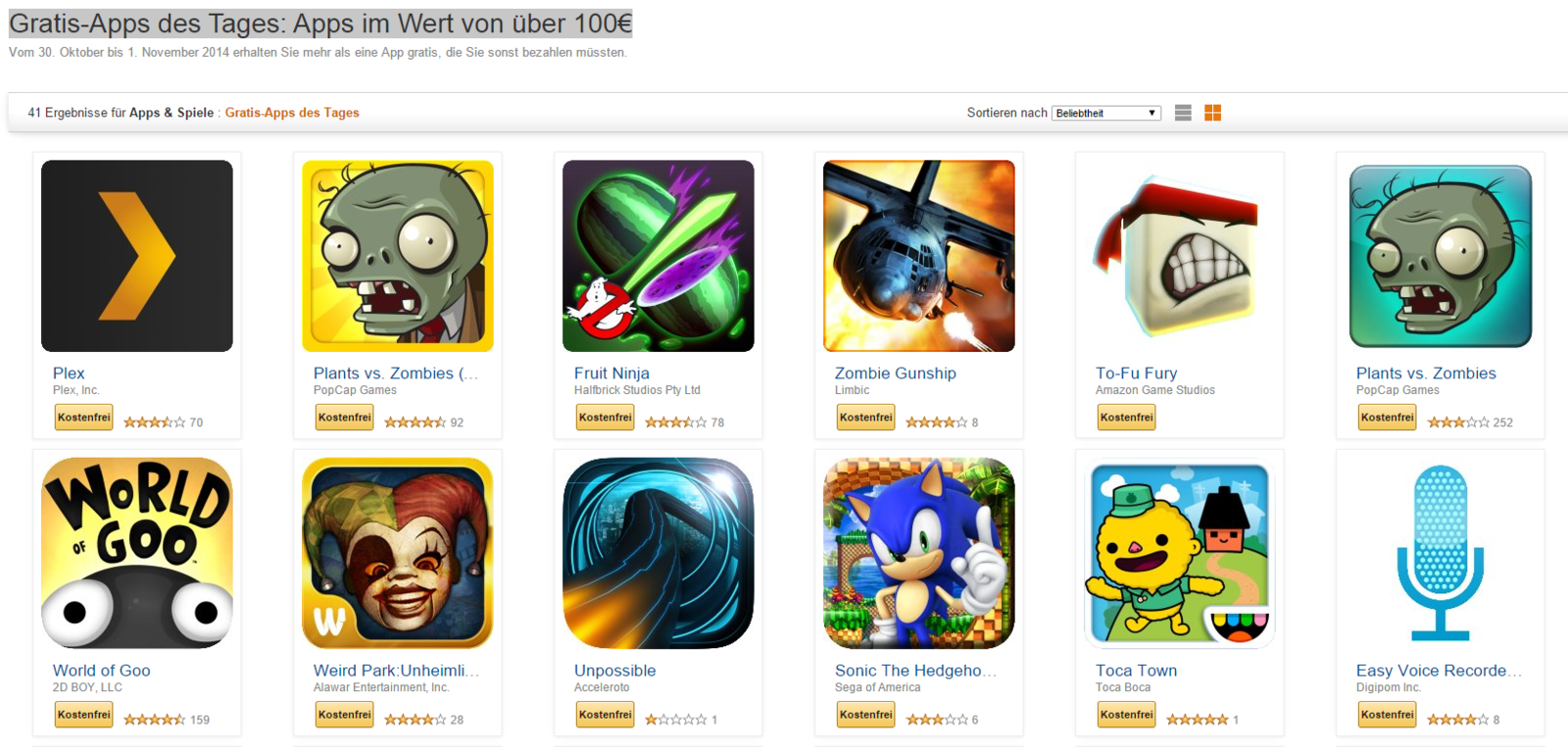The image size is (1568, 747).
Task: Open the Plex app icon
Action: pyautogui.click(x=137, y=256)
